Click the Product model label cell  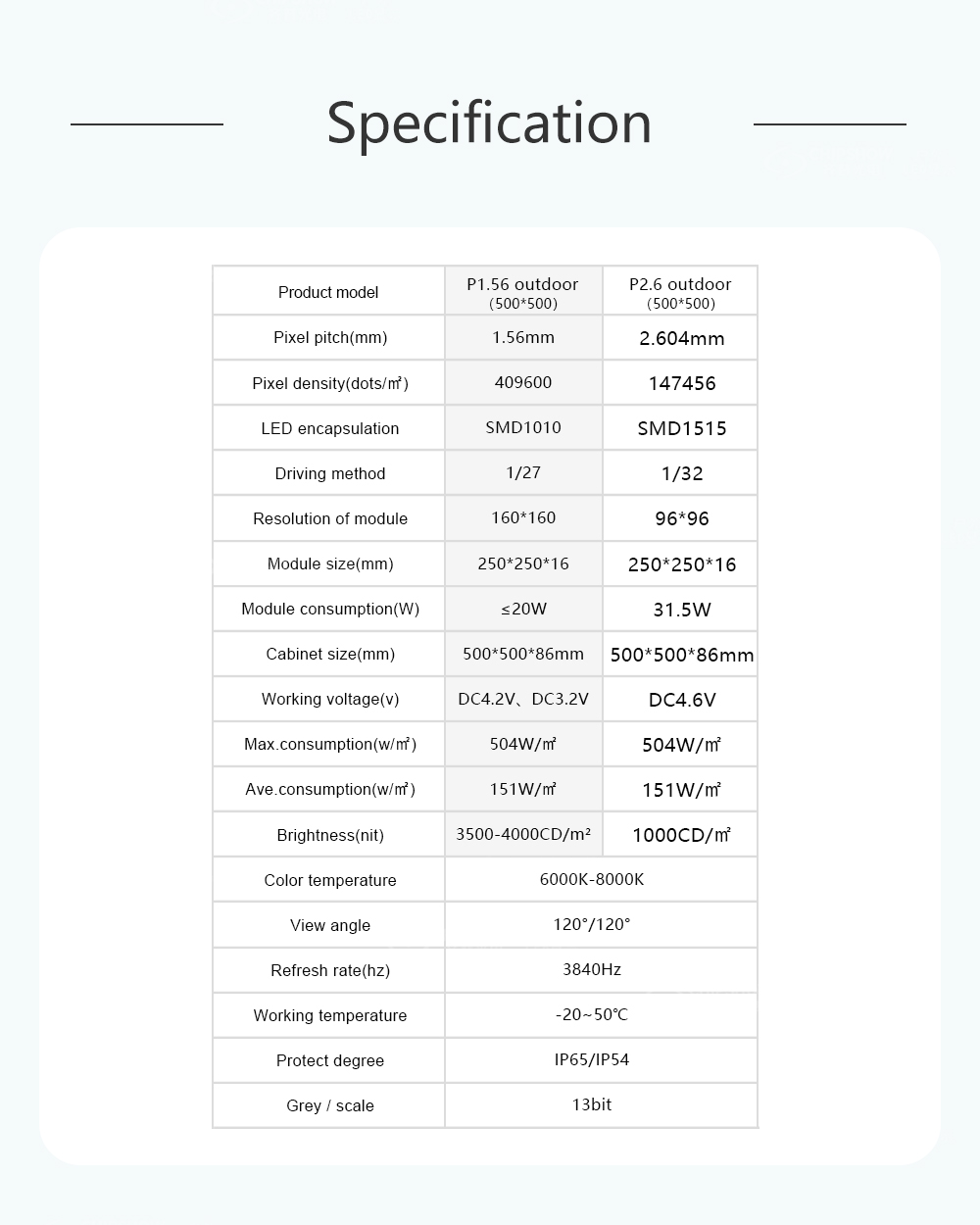[328, 292]
